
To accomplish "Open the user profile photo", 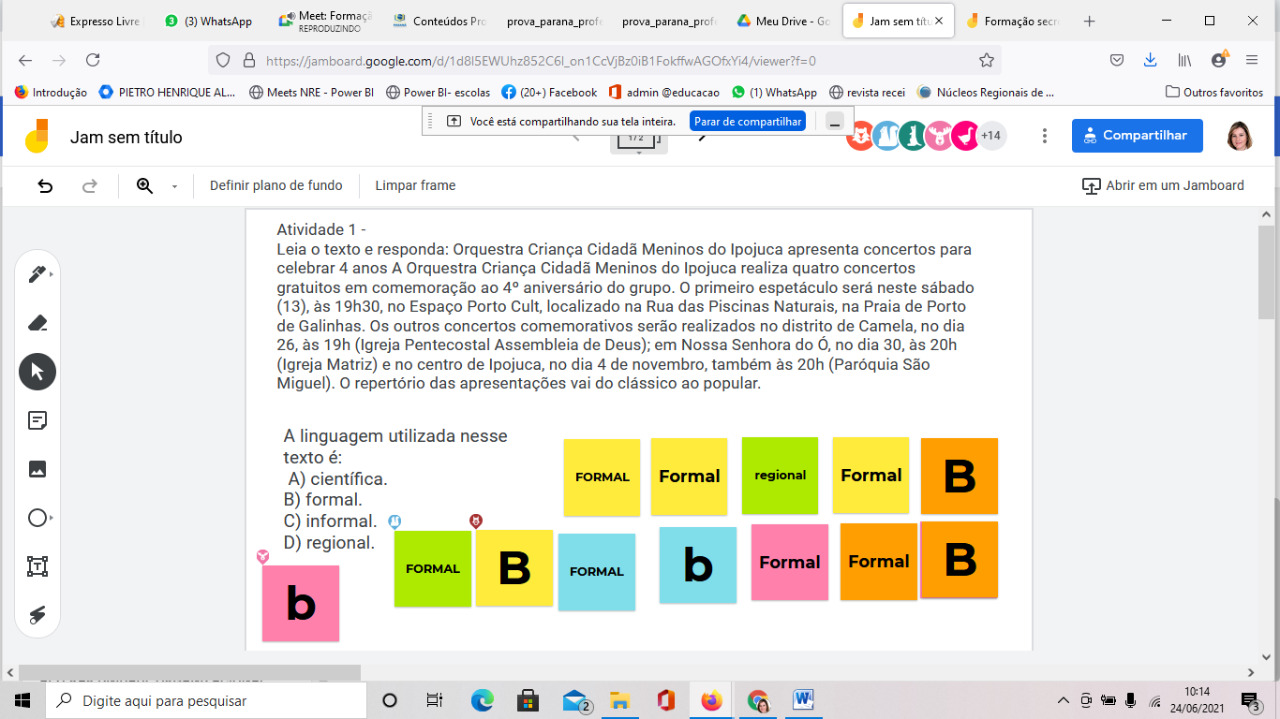I will point(1240,136).
